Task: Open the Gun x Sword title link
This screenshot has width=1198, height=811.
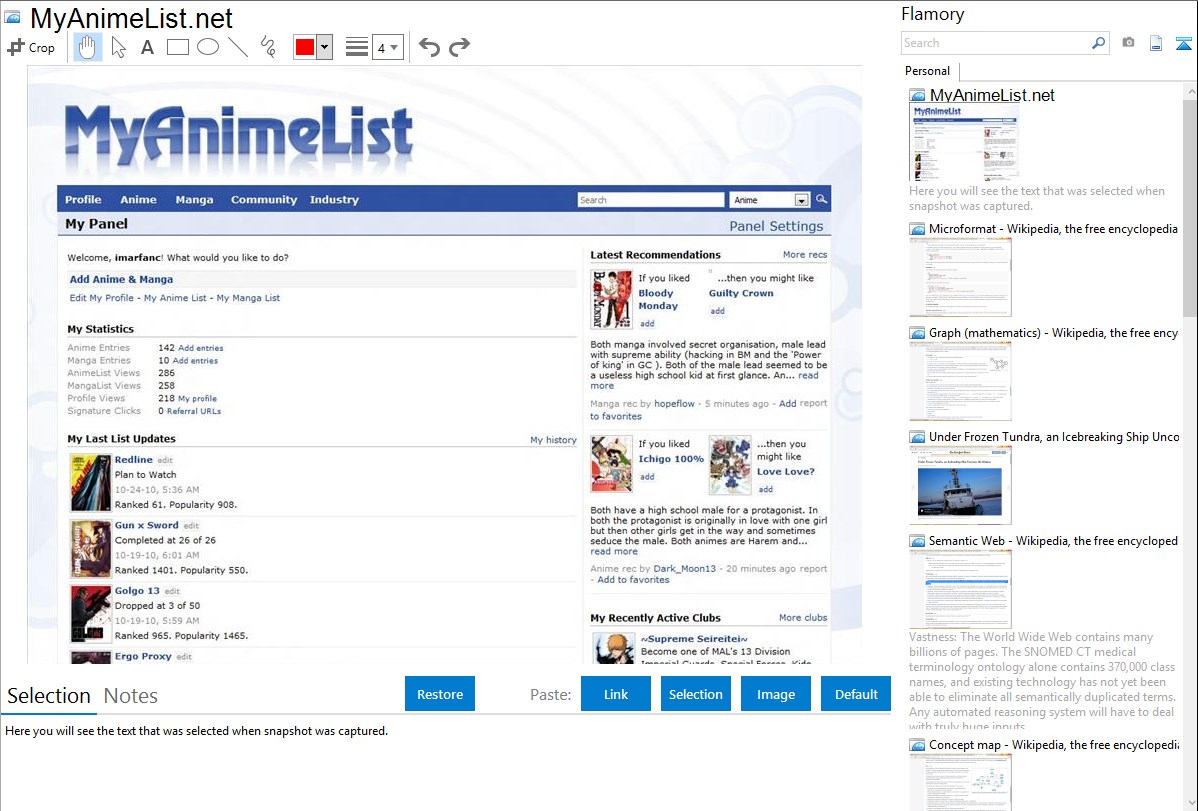Action: click(147, 525)
